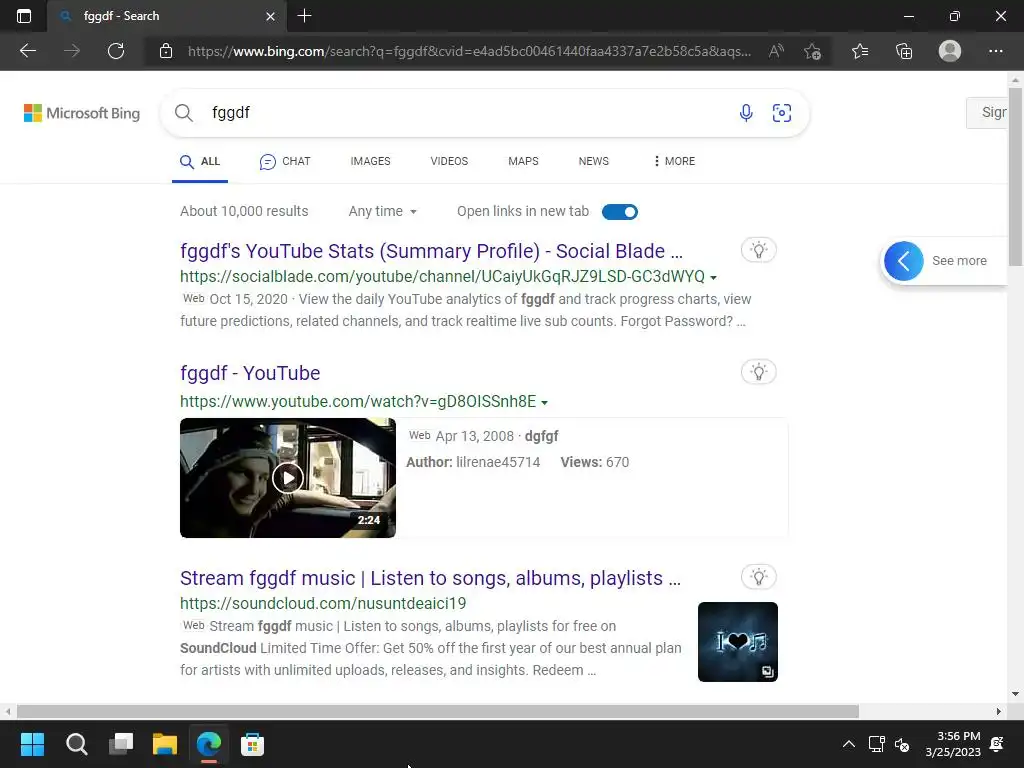Click the author name lilrenae45714
1024x768 pixels.
coord(498,462)
